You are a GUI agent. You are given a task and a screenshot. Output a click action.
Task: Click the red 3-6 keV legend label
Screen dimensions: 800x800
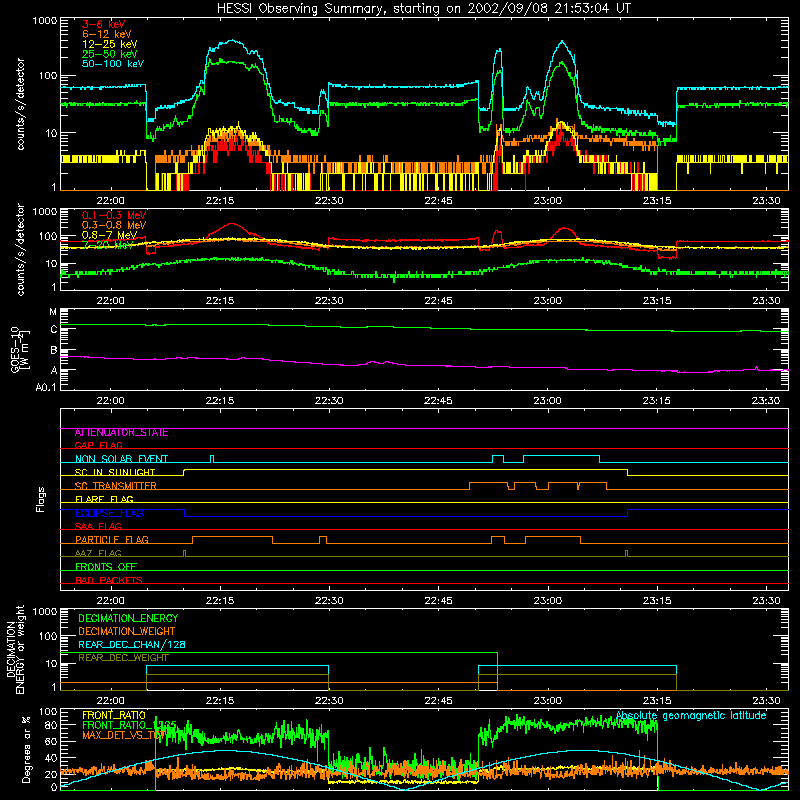[x=104, y=24]
